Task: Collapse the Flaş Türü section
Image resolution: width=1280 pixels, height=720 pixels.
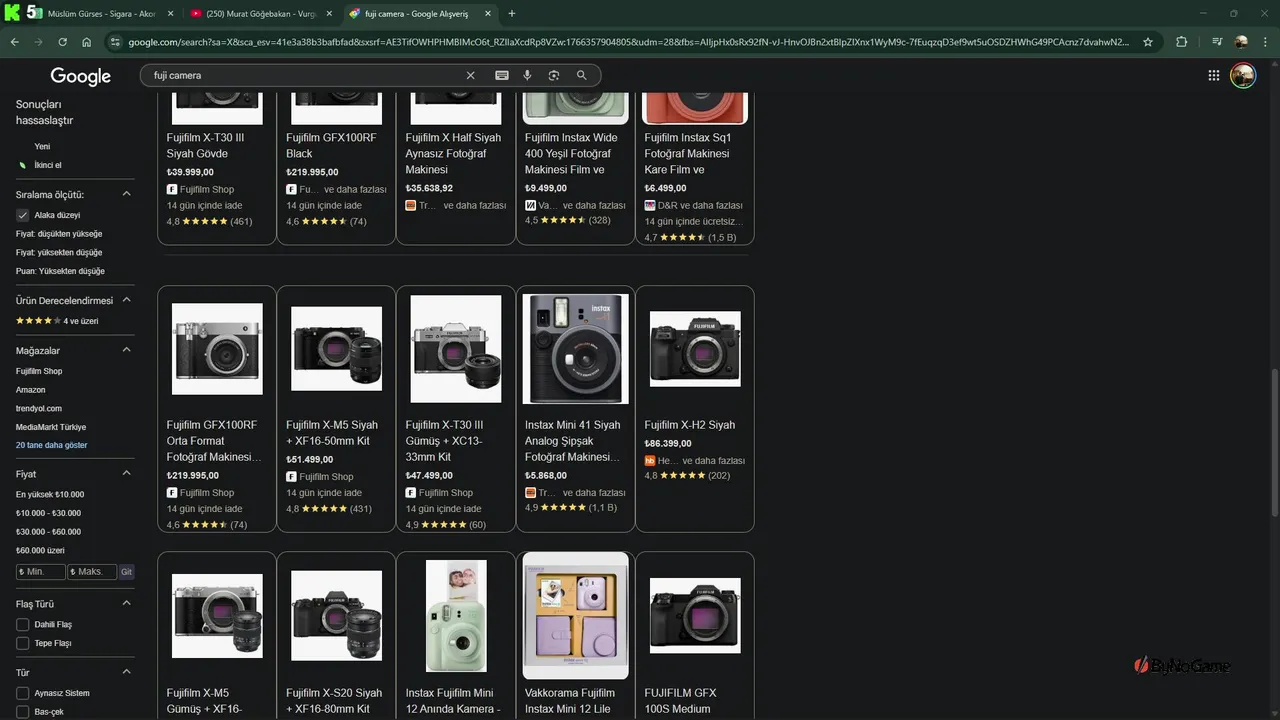Action: click(x=127, y=603)
